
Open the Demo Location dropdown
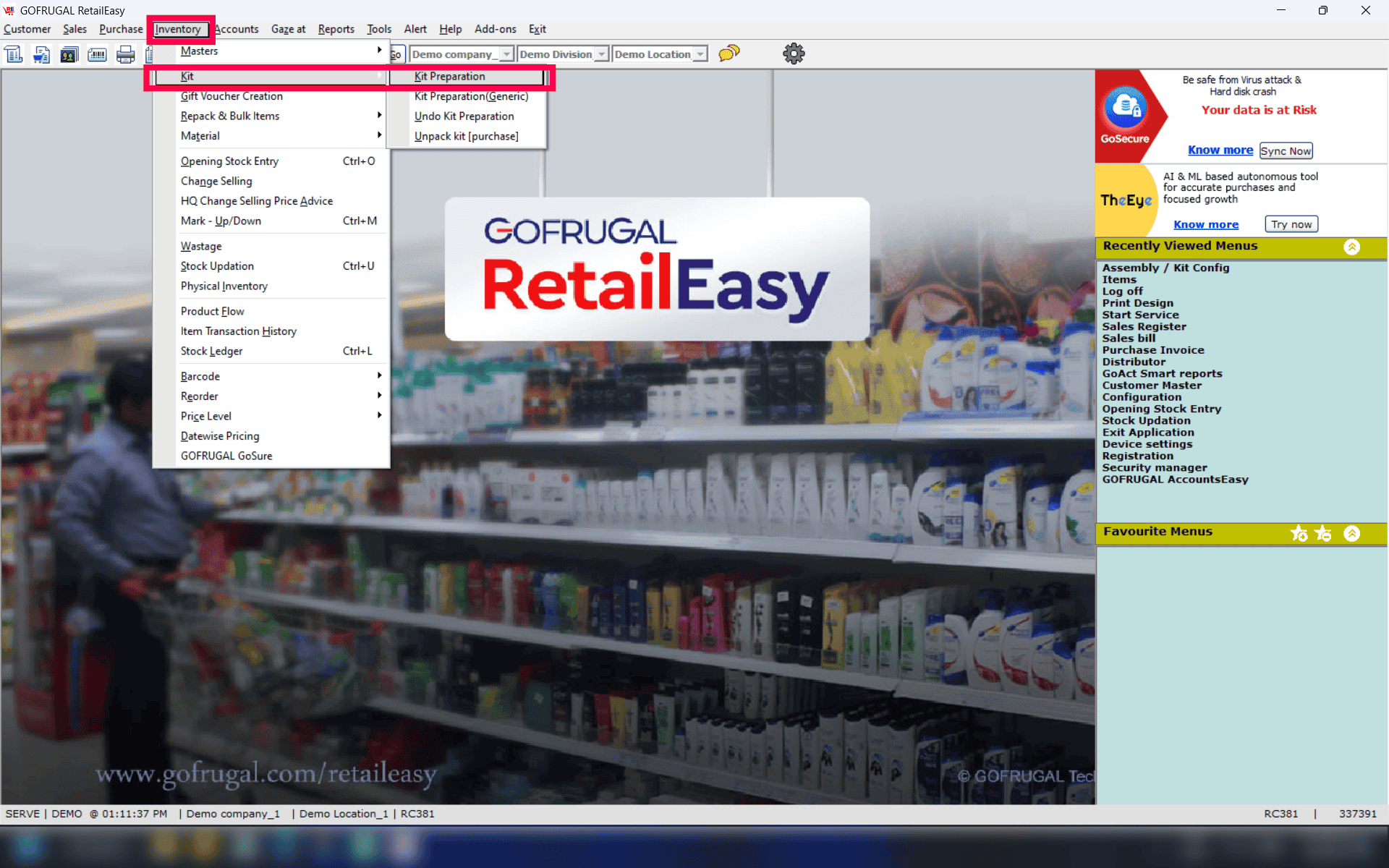pyautogui.click(x=700, y=54)
